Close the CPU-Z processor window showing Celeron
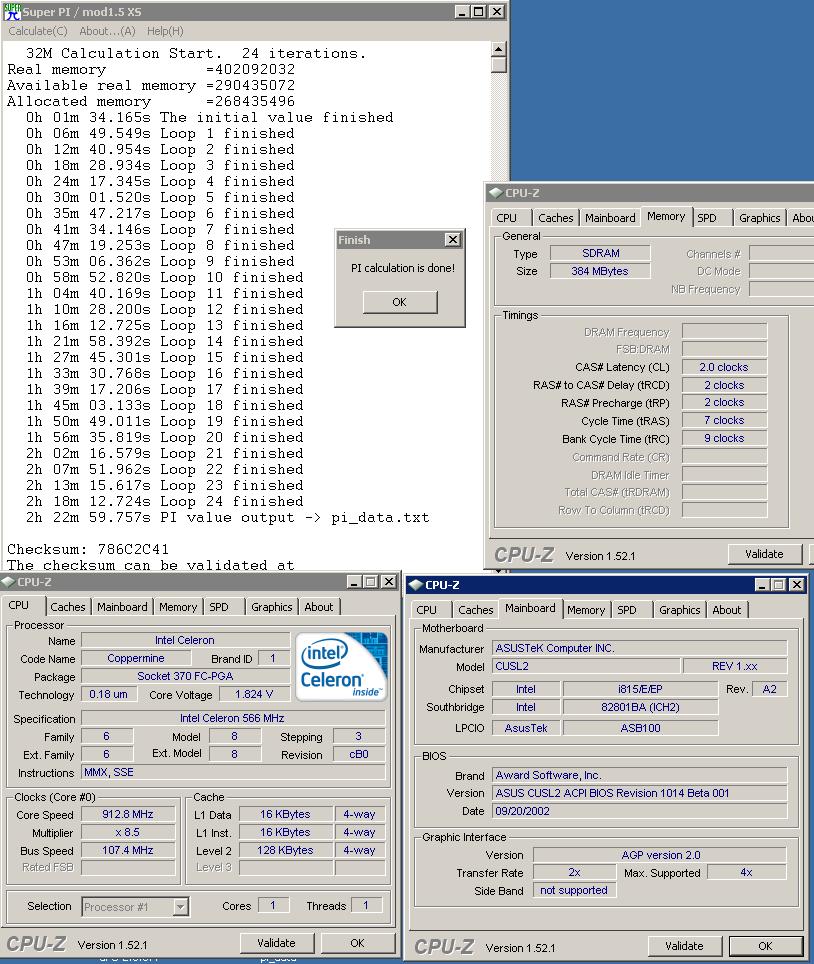 [x=389, y=582]
